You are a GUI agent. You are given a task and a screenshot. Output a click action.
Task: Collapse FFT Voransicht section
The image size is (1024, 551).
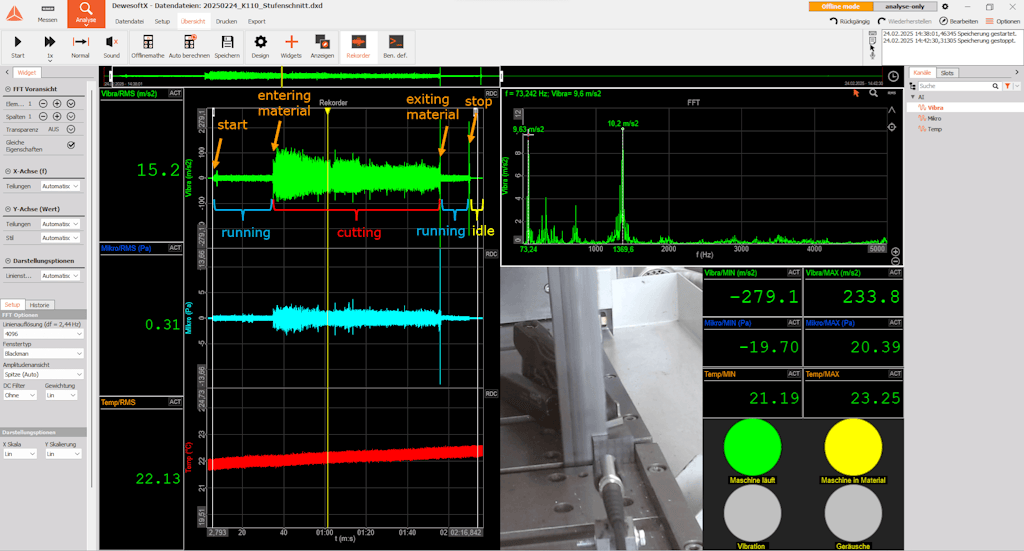(8, 89)
